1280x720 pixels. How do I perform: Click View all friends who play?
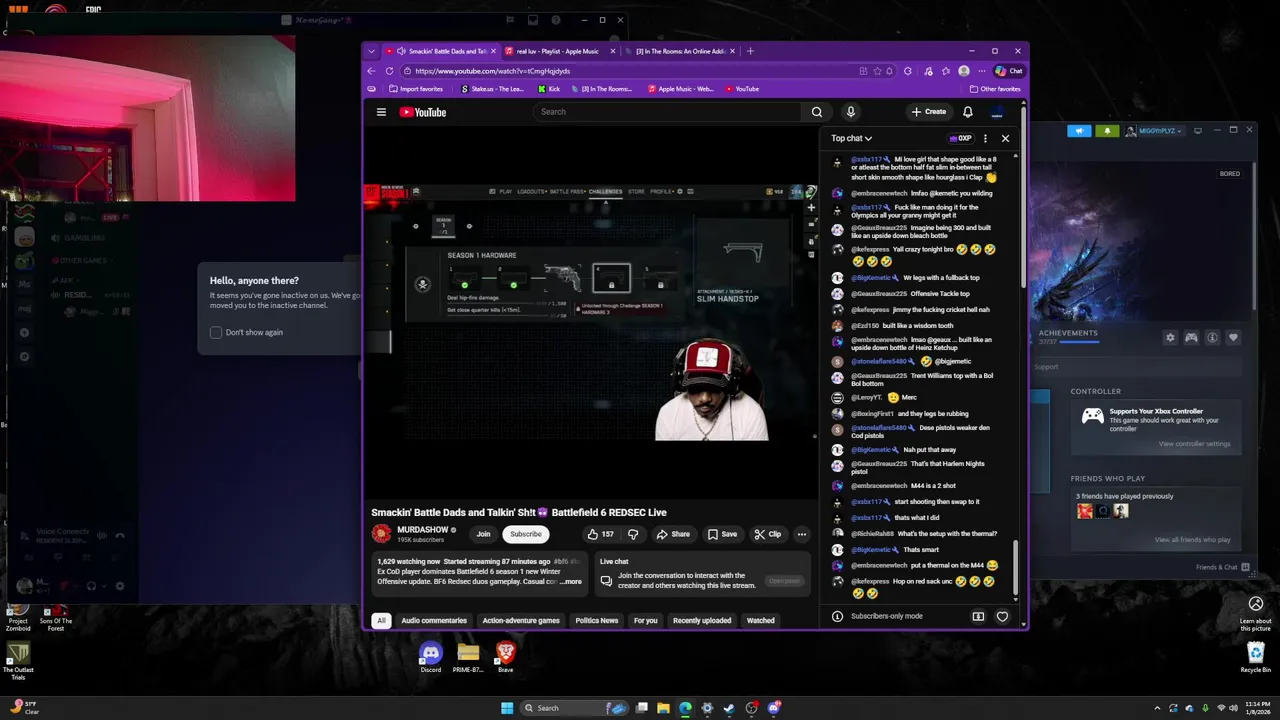click(1193, 540)
